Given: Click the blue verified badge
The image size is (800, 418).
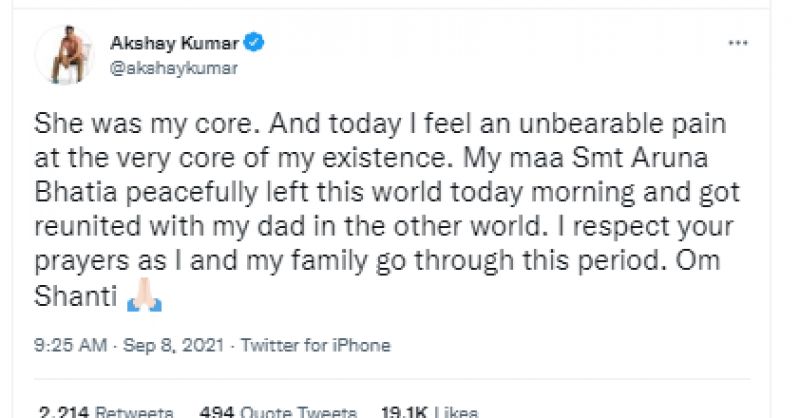Looking at the screenshot, I should tap(256, 44).
